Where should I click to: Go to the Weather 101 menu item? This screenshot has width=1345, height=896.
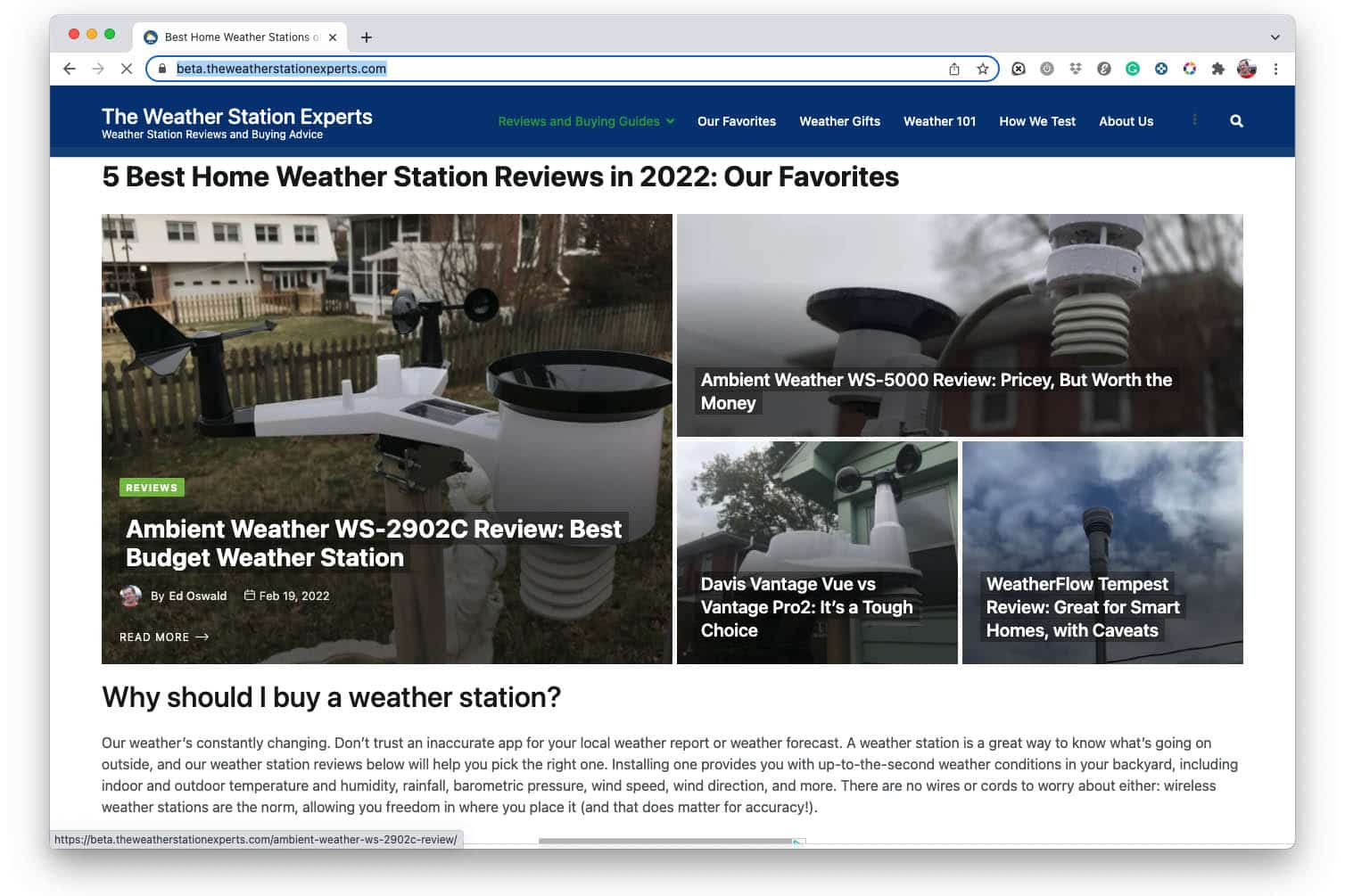tap(939, 121)
